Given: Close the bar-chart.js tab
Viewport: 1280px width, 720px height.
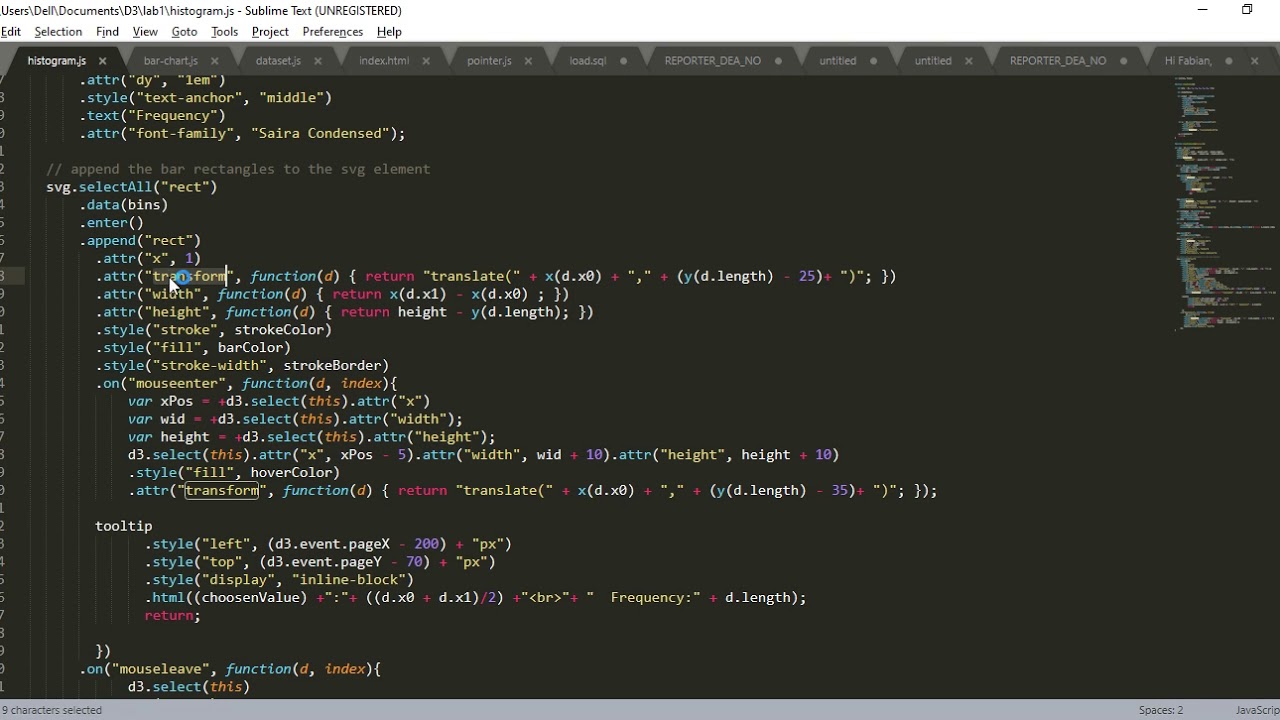Looking at the screenshot, I should [213, 61].
